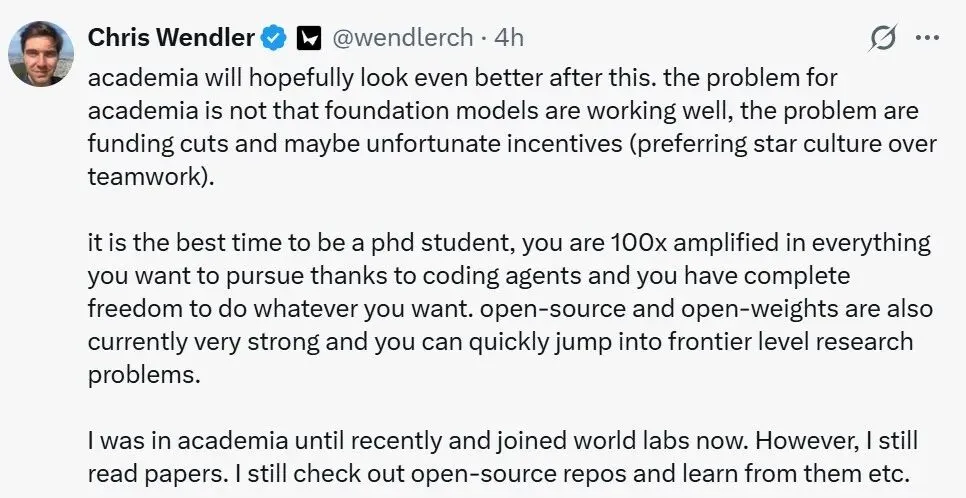
Task: Open the black affiliation badge icon
Action: pos(310,39)
